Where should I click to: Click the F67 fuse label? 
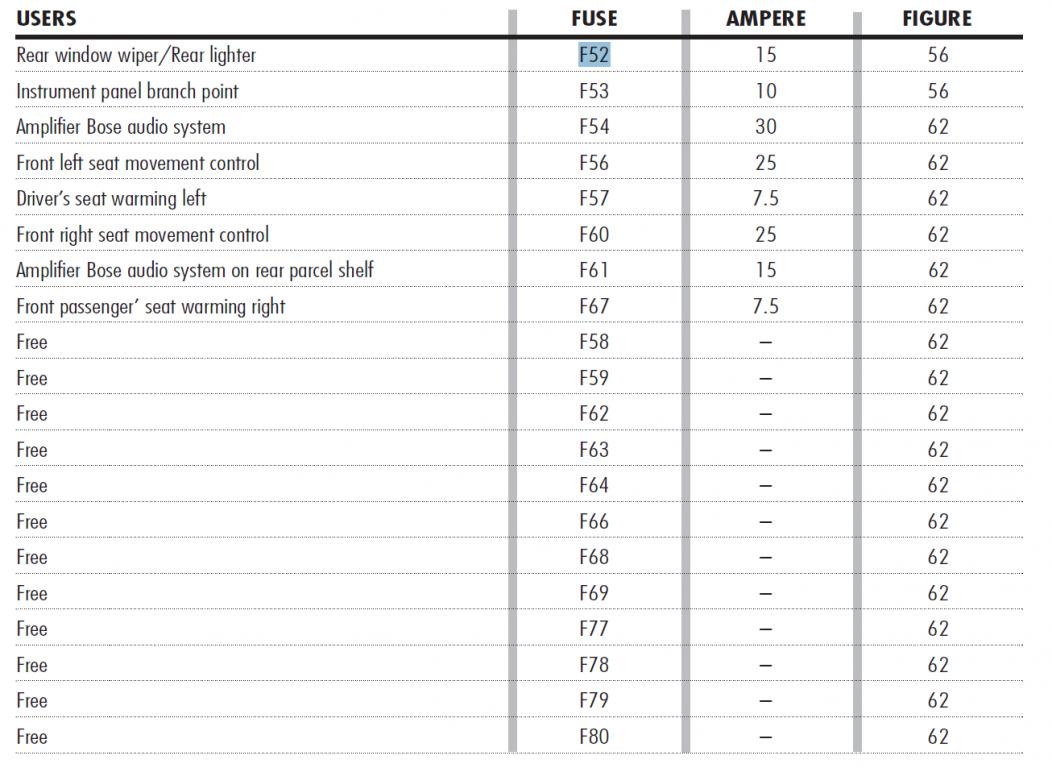pos(594,306)
